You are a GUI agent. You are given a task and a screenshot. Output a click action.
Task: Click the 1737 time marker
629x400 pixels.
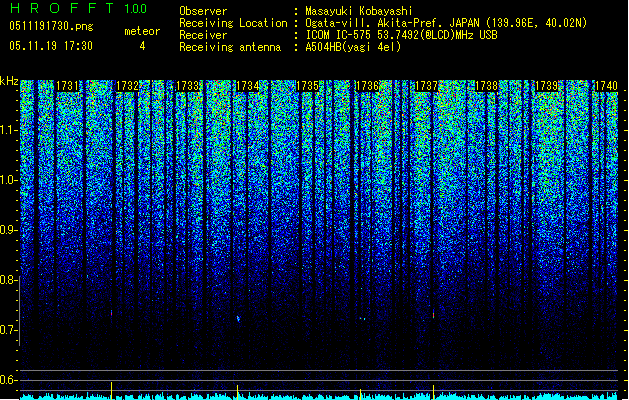click(x=426, y=86)
